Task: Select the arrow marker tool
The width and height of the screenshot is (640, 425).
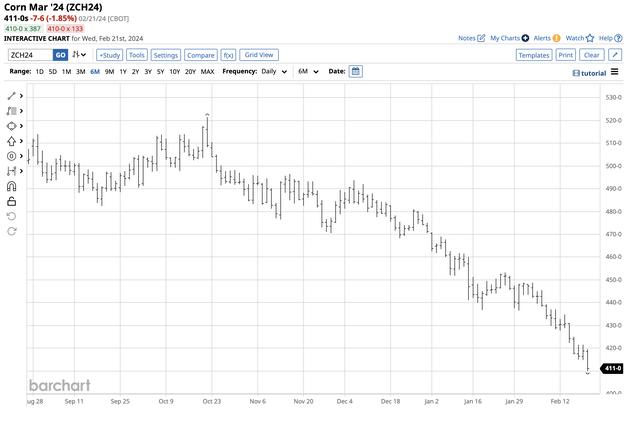Action: tap(11, 141)
